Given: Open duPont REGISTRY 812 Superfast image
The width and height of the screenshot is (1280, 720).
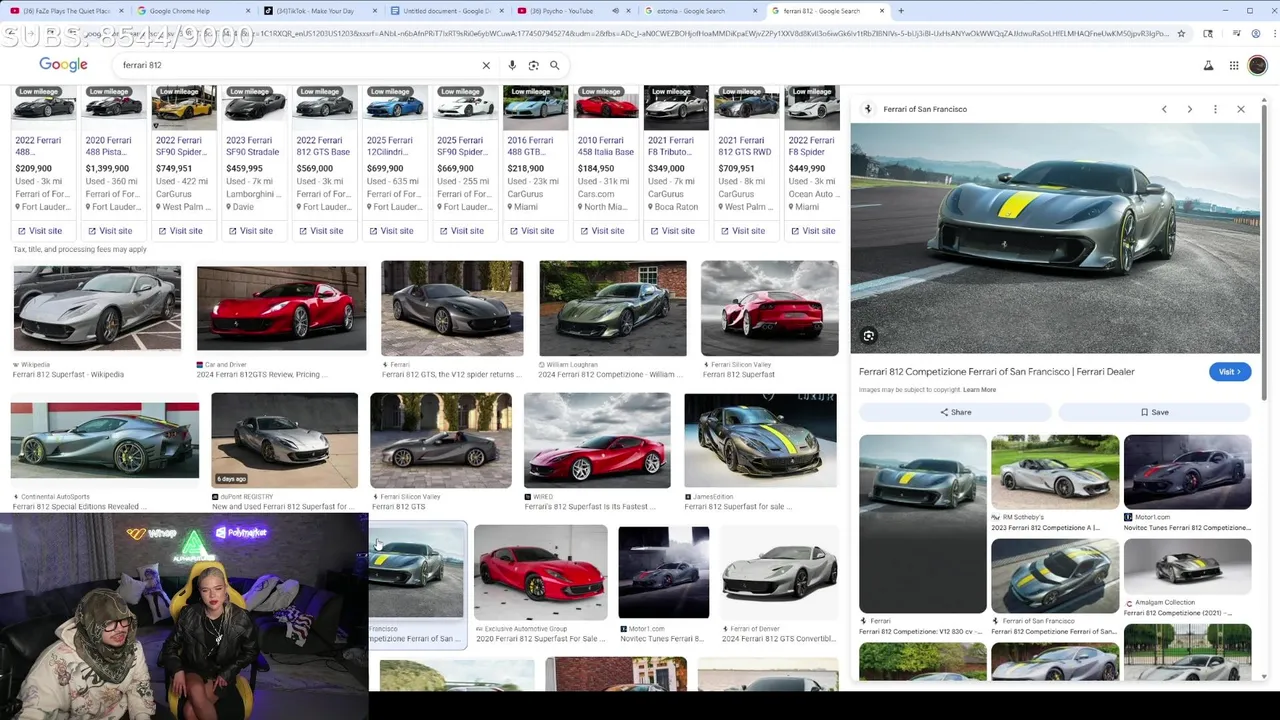Looking at the screenshot, I should 284,441.
